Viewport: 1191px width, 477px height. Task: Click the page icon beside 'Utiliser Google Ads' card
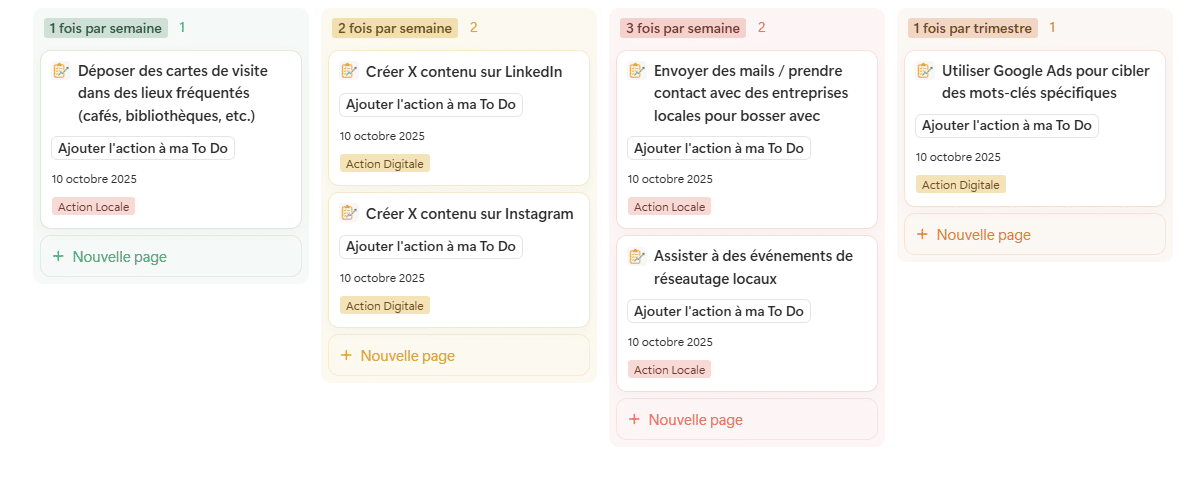(x=925, y=70)
